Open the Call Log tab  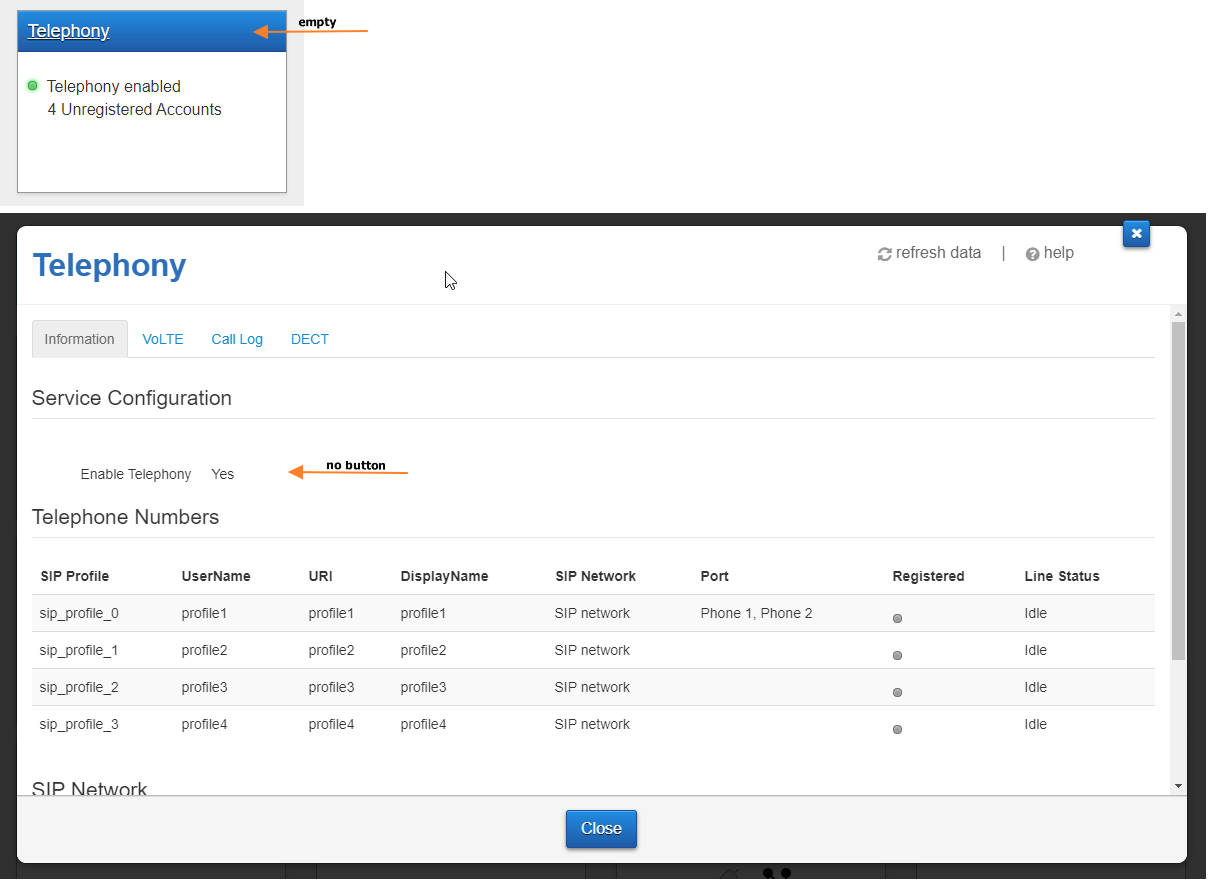pyautogui.click(x=237, y=339)
